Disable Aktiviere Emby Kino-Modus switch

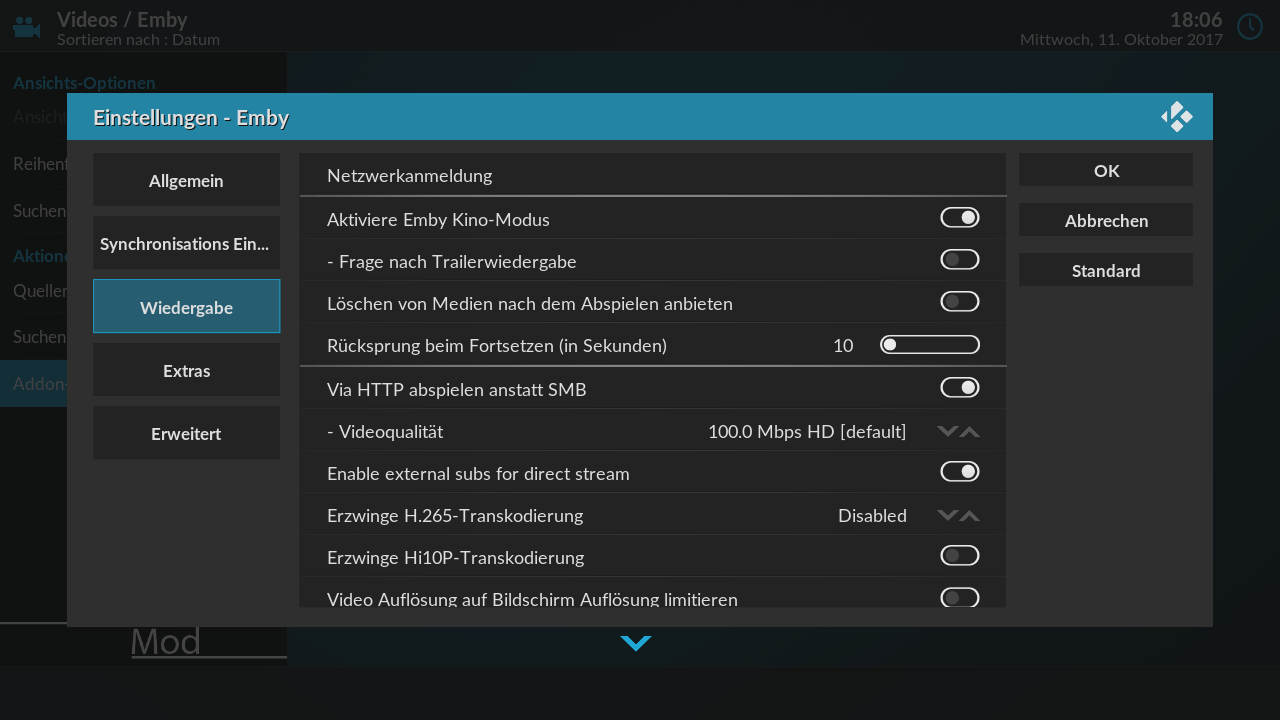pyautogui.click(x=960, y=218)
